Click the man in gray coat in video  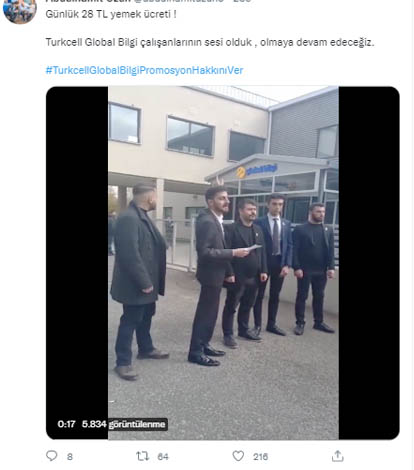[x=139, y=281]
